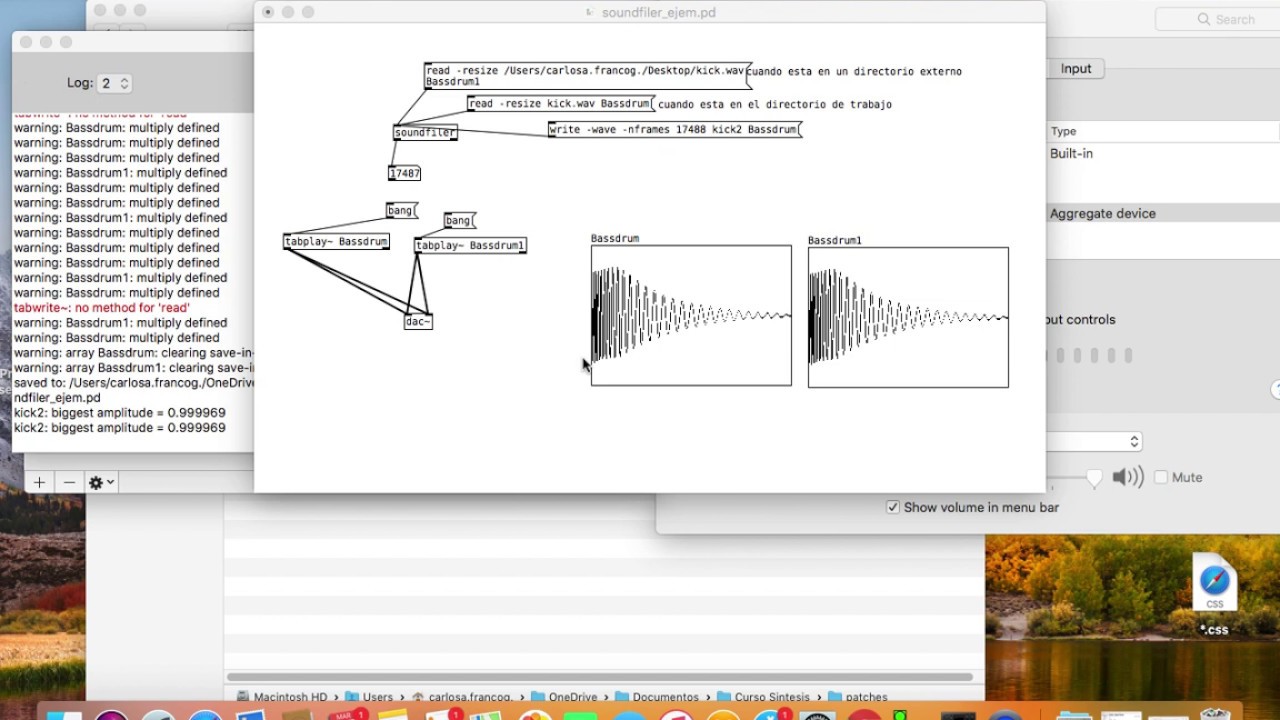Select the Aggregate device row

pos(1163,213)
